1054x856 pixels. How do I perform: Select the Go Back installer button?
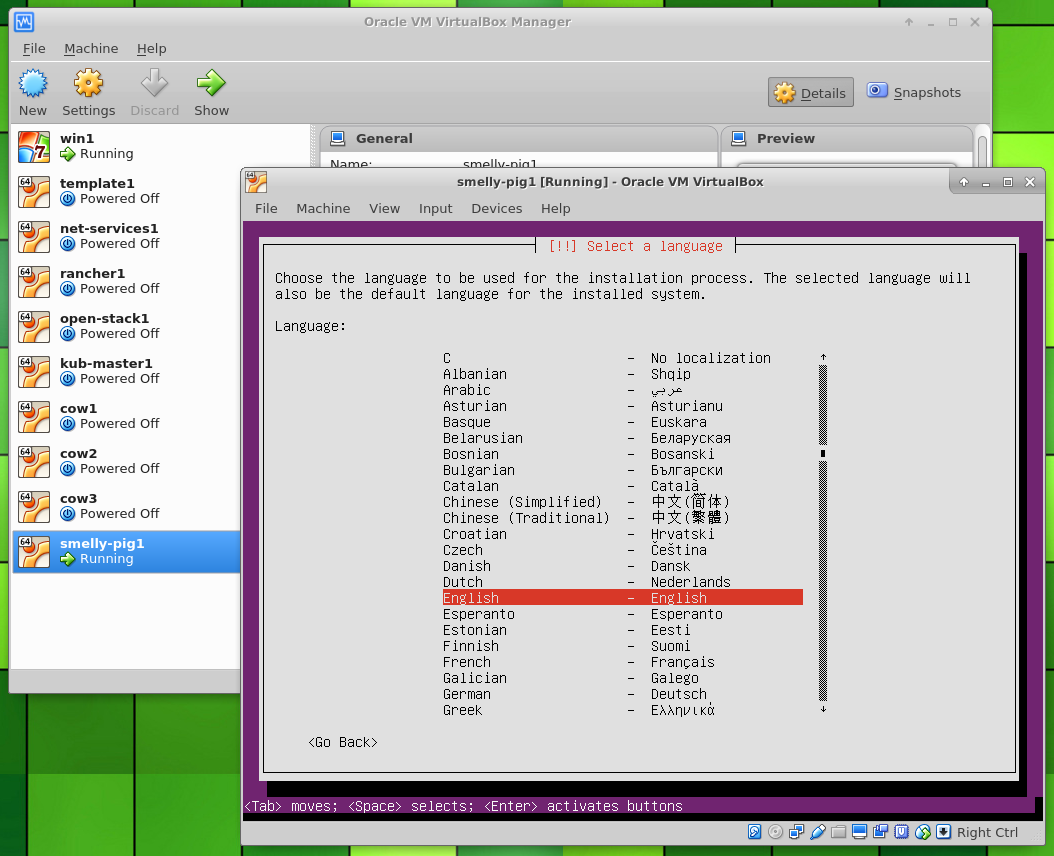(343, 742)
